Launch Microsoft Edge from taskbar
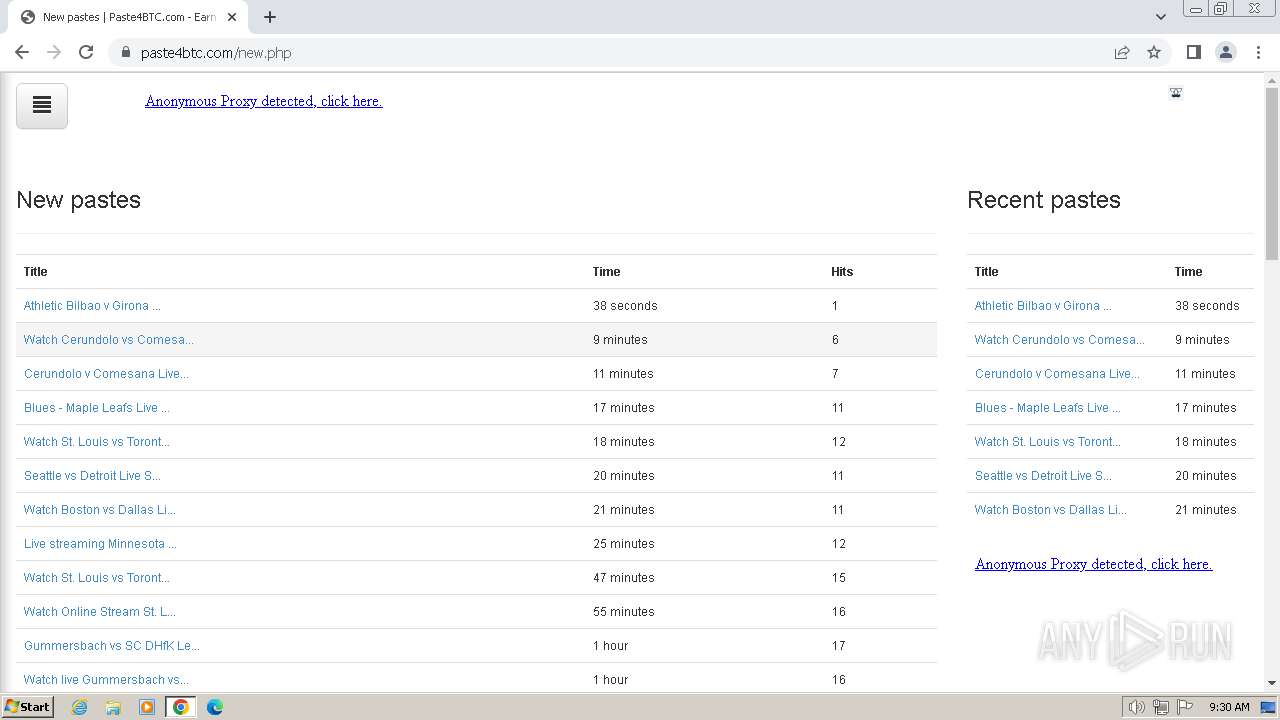The width and height of the screenshot is (1280, 720). click(214, 707)
